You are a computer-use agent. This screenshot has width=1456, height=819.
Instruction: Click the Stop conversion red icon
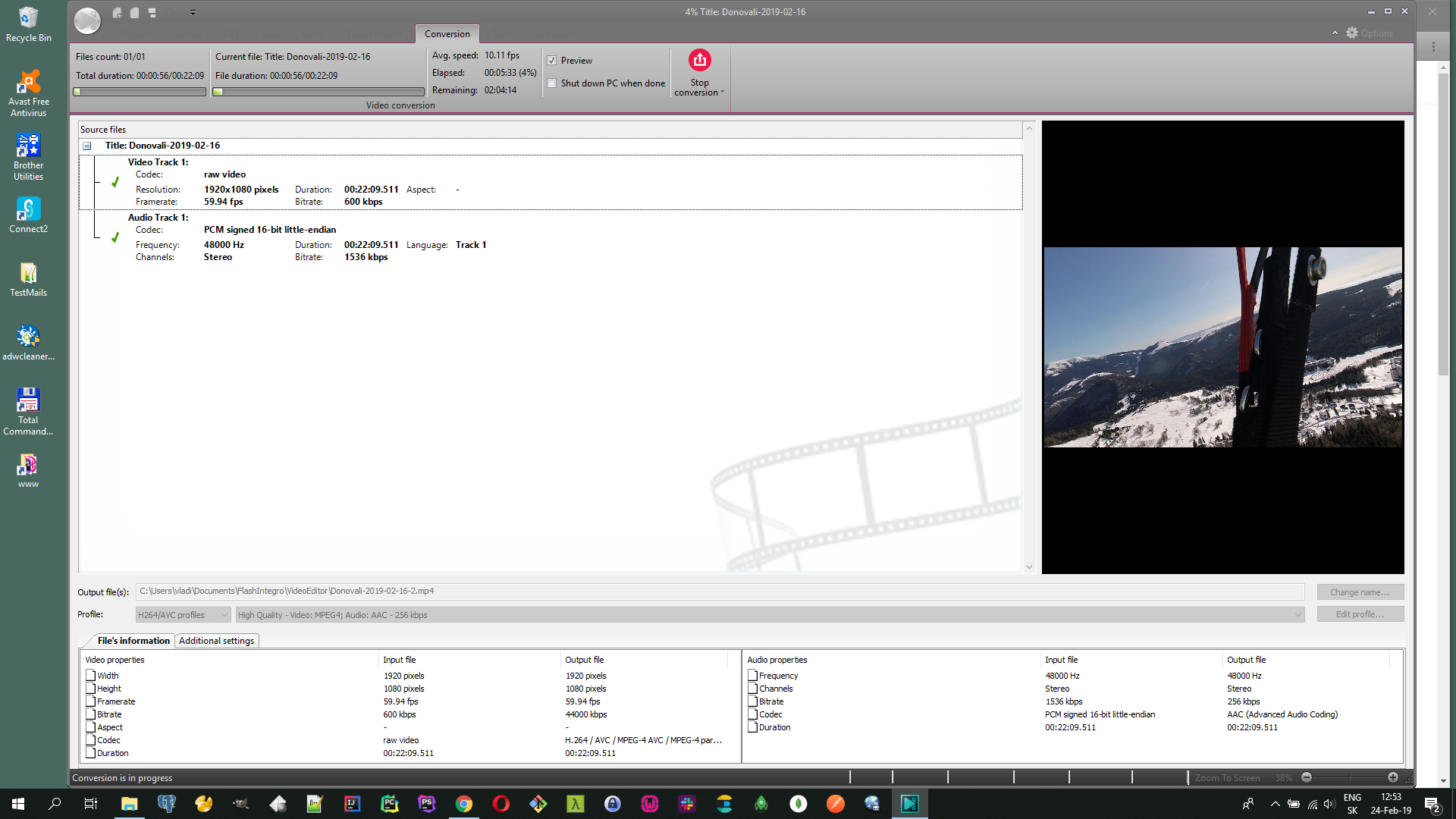(x=699, y=60)
